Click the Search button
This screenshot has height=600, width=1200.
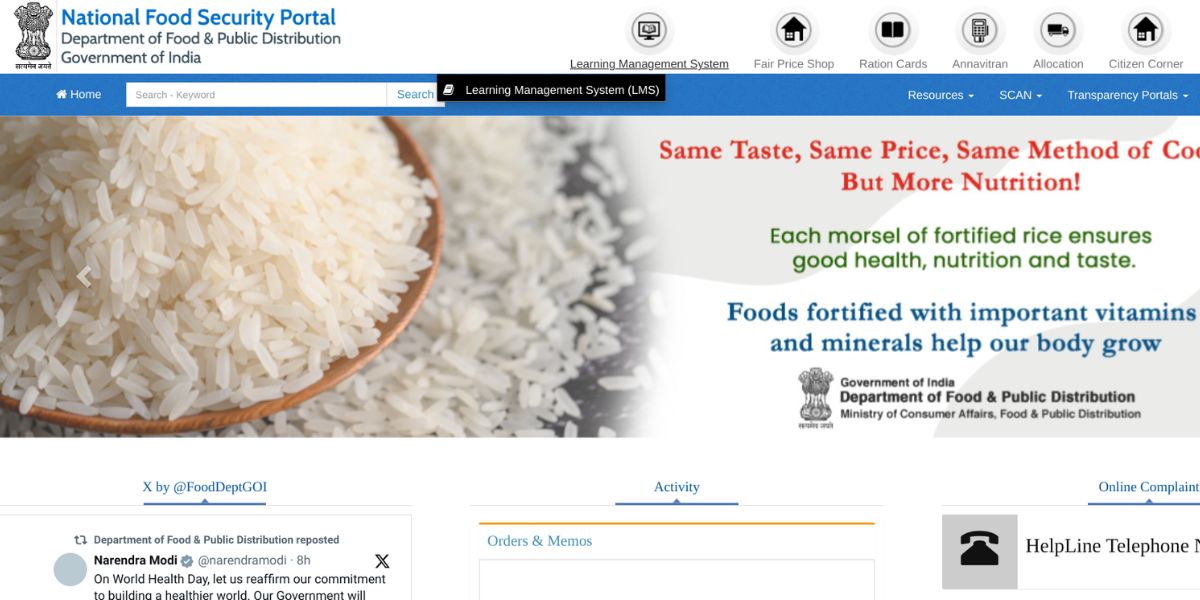pyautogui.click(x=415, y=95)
